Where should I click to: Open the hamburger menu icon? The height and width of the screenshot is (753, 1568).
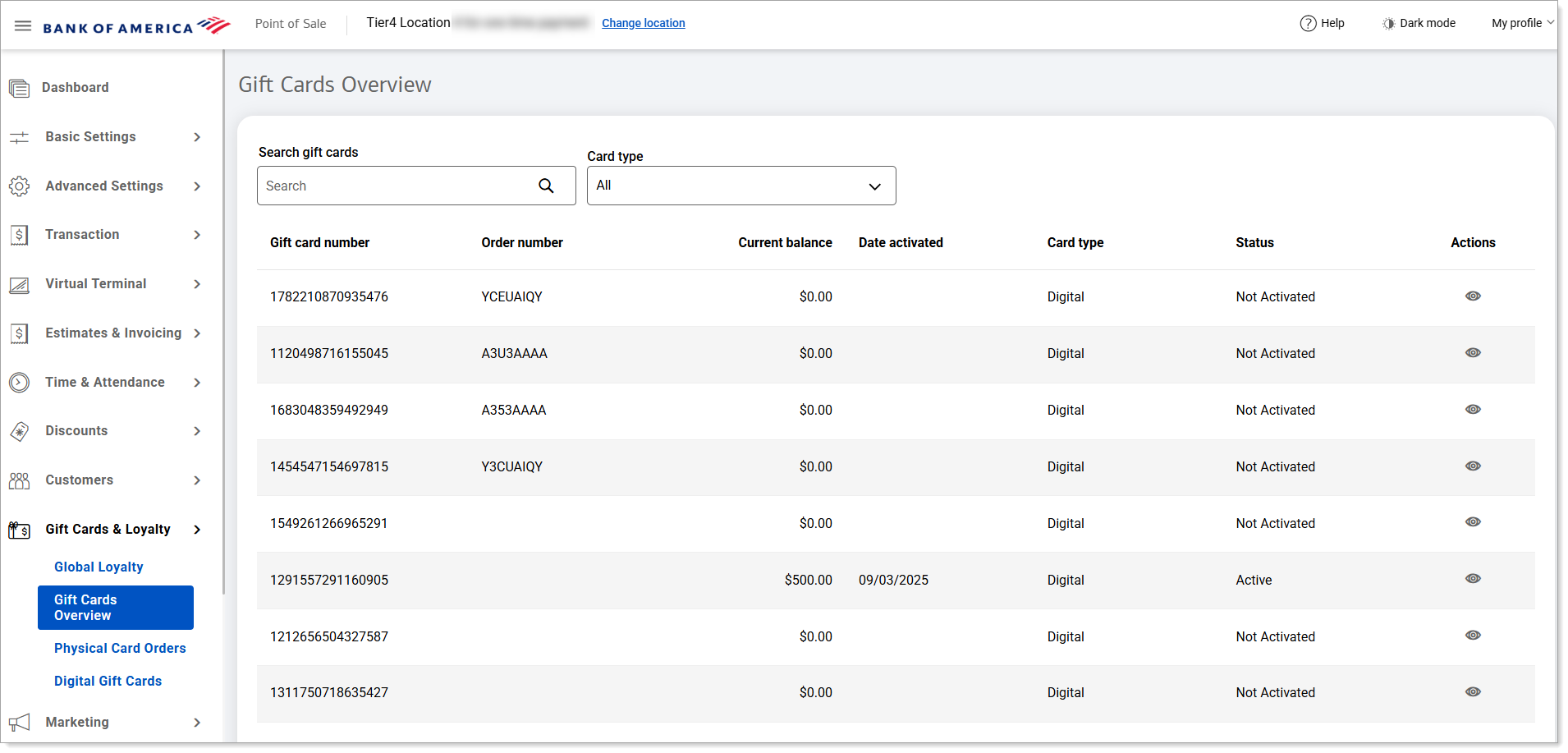point(23,26)
